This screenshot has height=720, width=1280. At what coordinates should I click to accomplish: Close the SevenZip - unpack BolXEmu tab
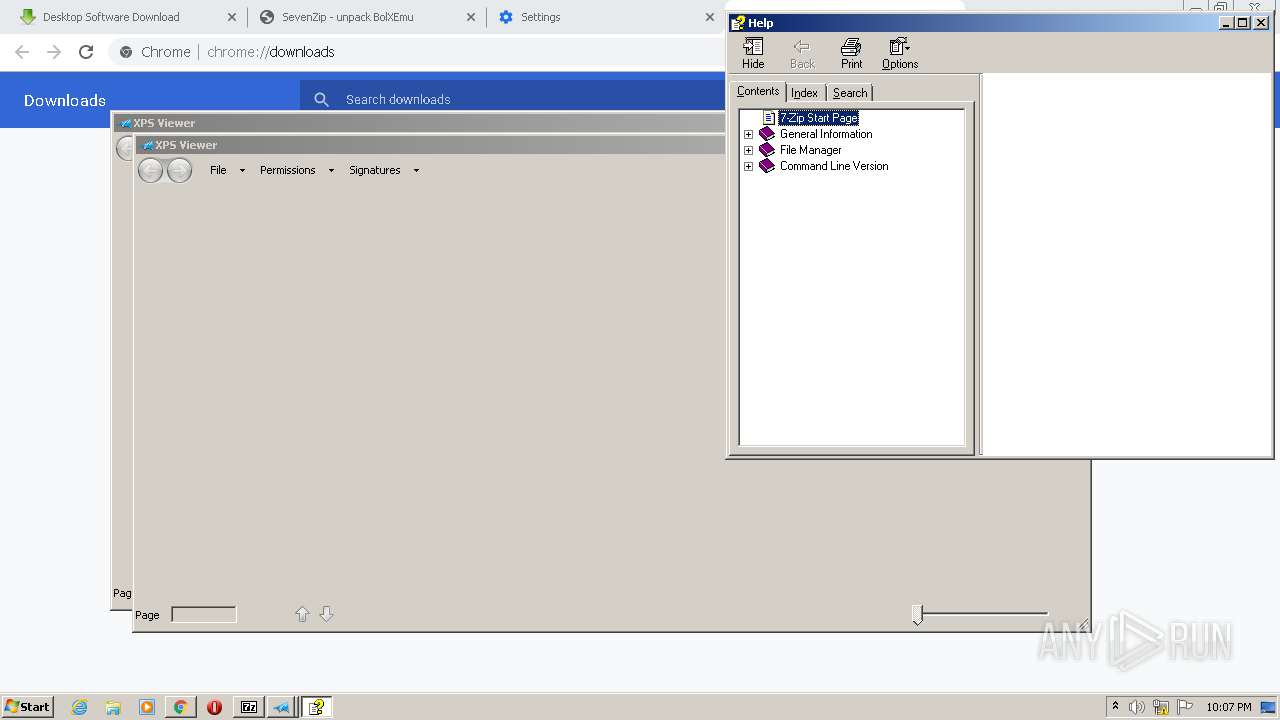(471, 17)
